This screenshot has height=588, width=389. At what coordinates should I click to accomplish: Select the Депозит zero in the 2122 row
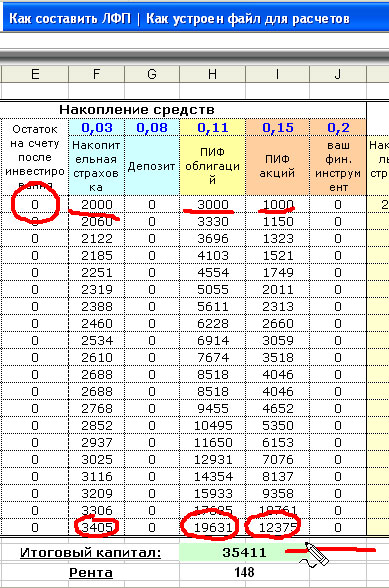[x=152, y=238]
